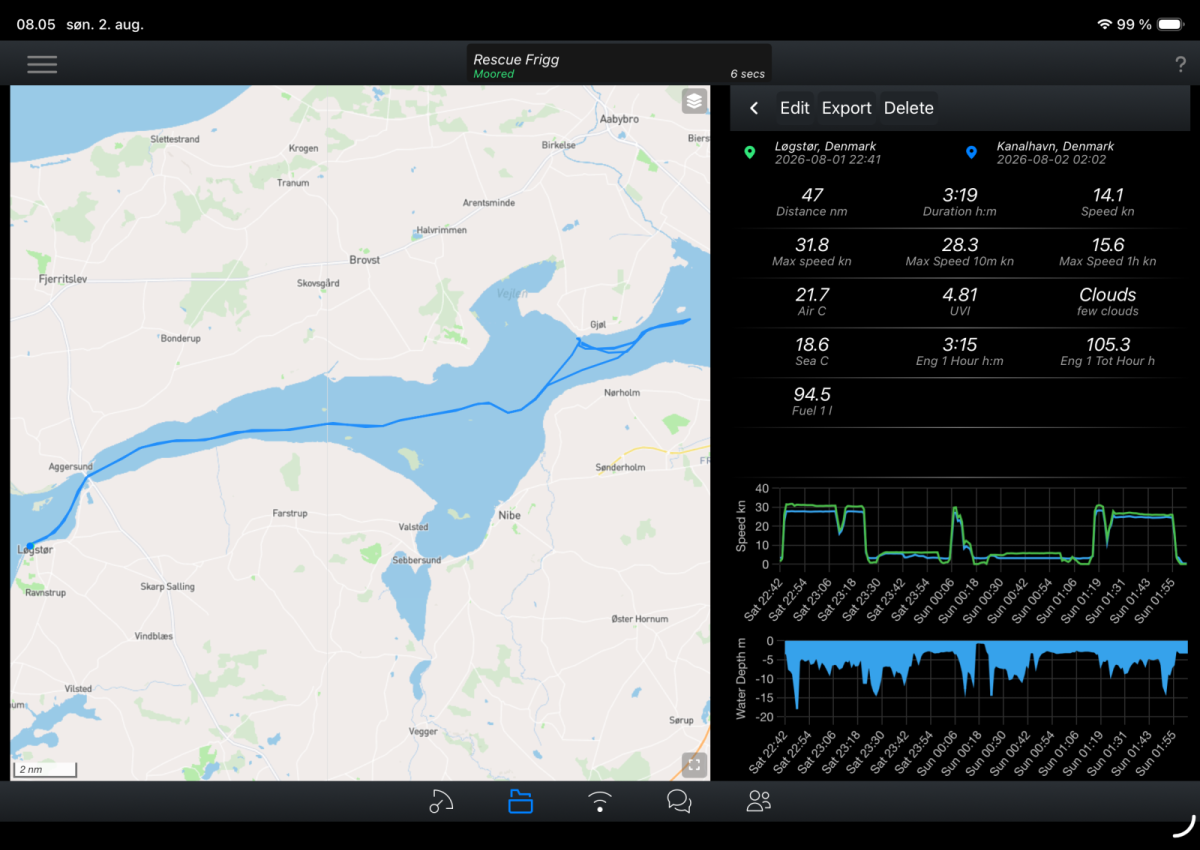Click the water depth chart area
The width and height of the screenshot is (1200, 850).
coord(985,679)
